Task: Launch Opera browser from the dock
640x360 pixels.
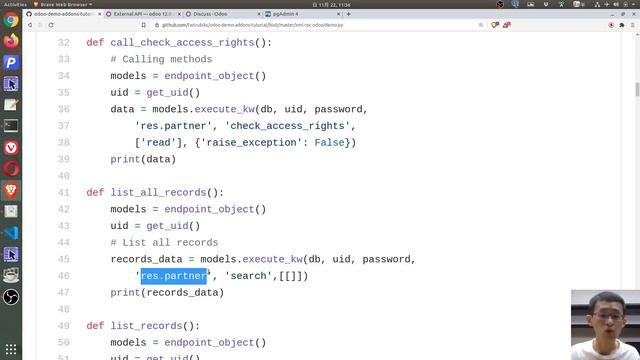Action: (x=11, y=169)
